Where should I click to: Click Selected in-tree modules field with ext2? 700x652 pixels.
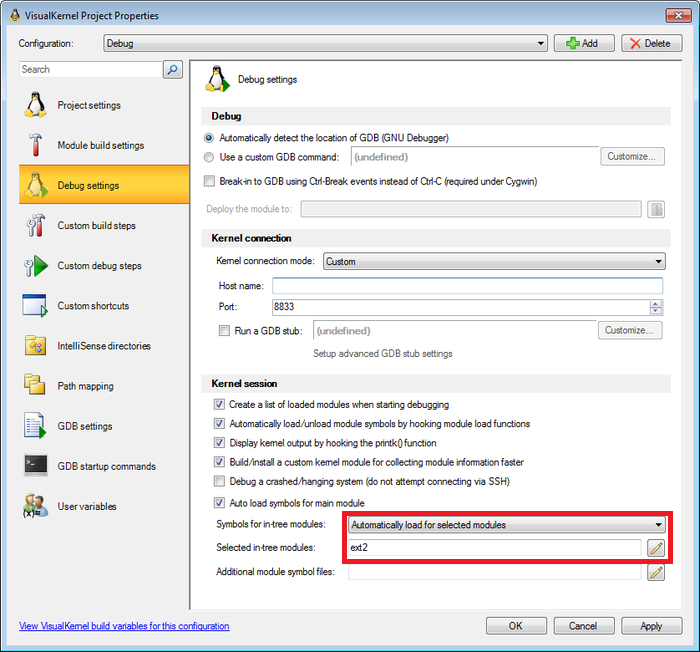[x=495, y=548]
